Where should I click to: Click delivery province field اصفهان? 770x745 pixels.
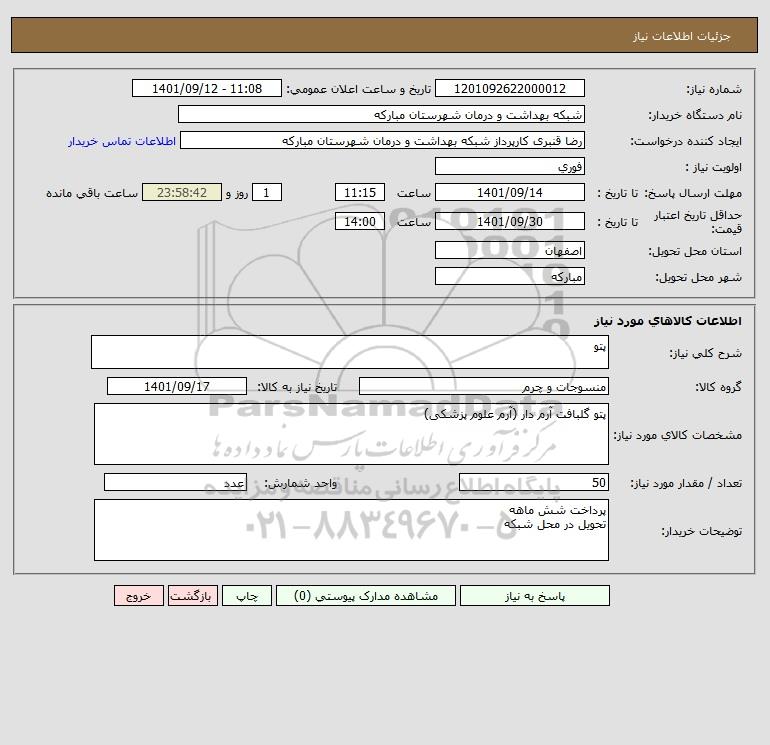pos(510,250)
